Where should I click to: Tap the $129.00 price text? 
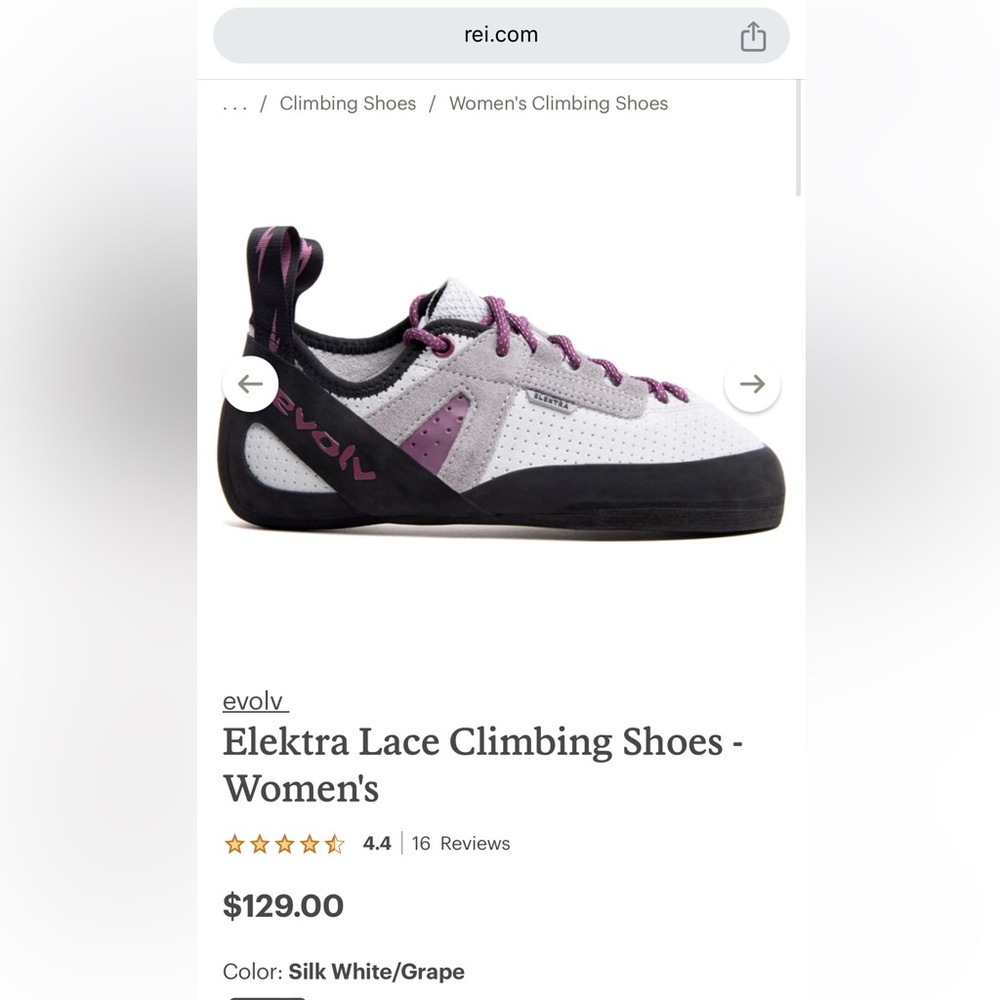pyautogui.click(x=284, y=905)
